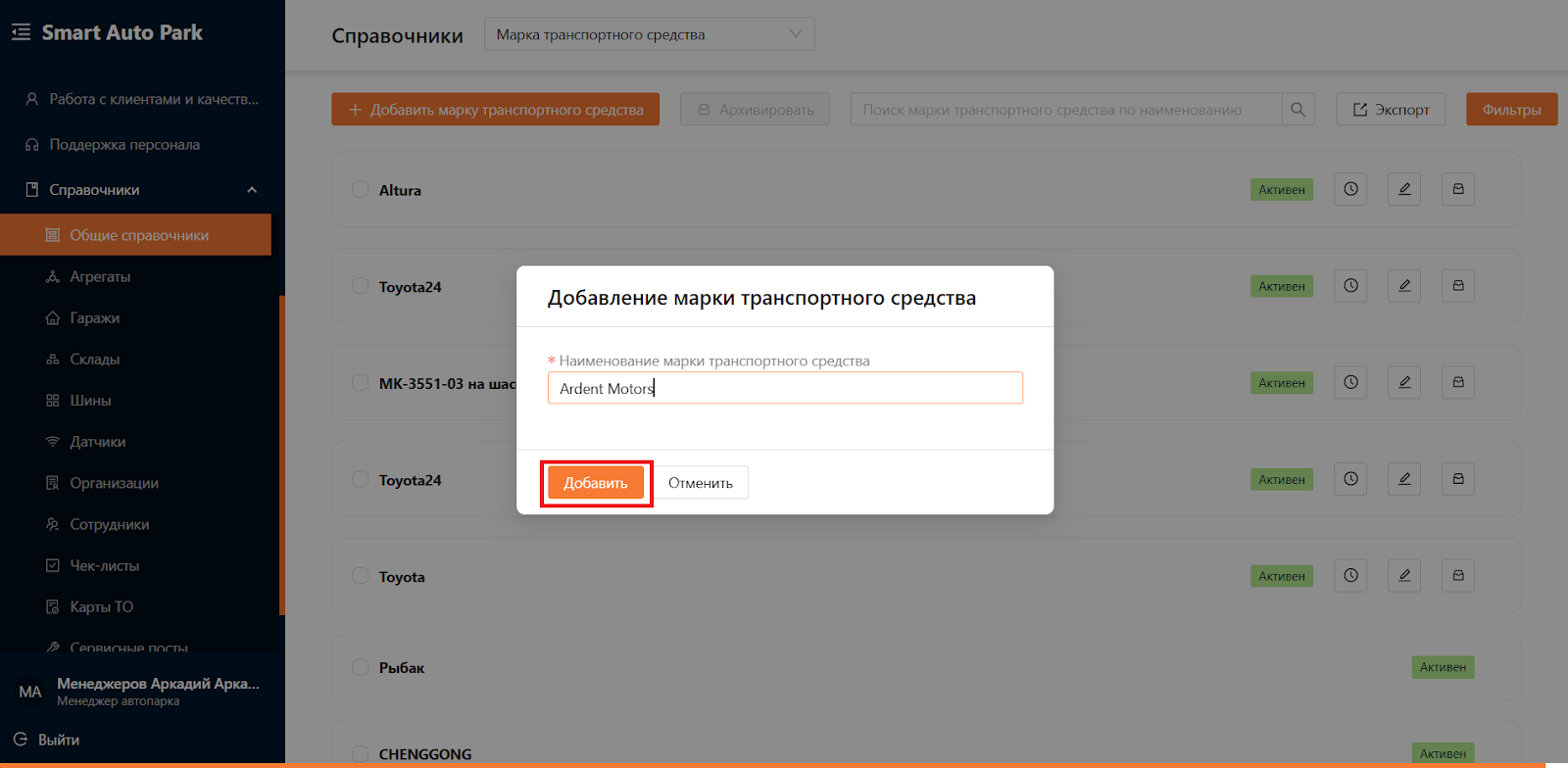Click the Altura brand name
This screenshot has height=768, width=1568.
(x=400, y=190)
